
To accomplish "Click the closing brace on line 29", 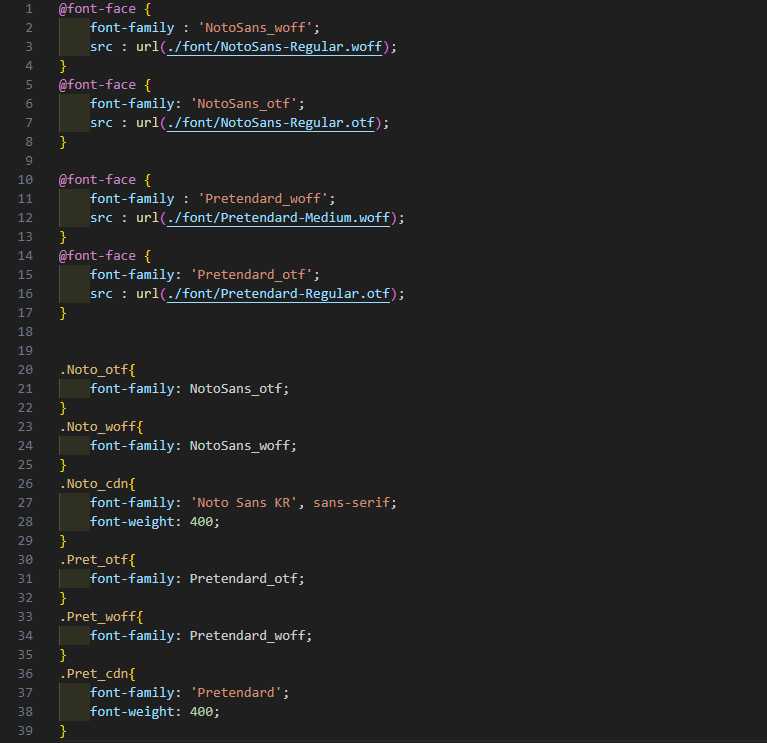I will coord(63,541).
